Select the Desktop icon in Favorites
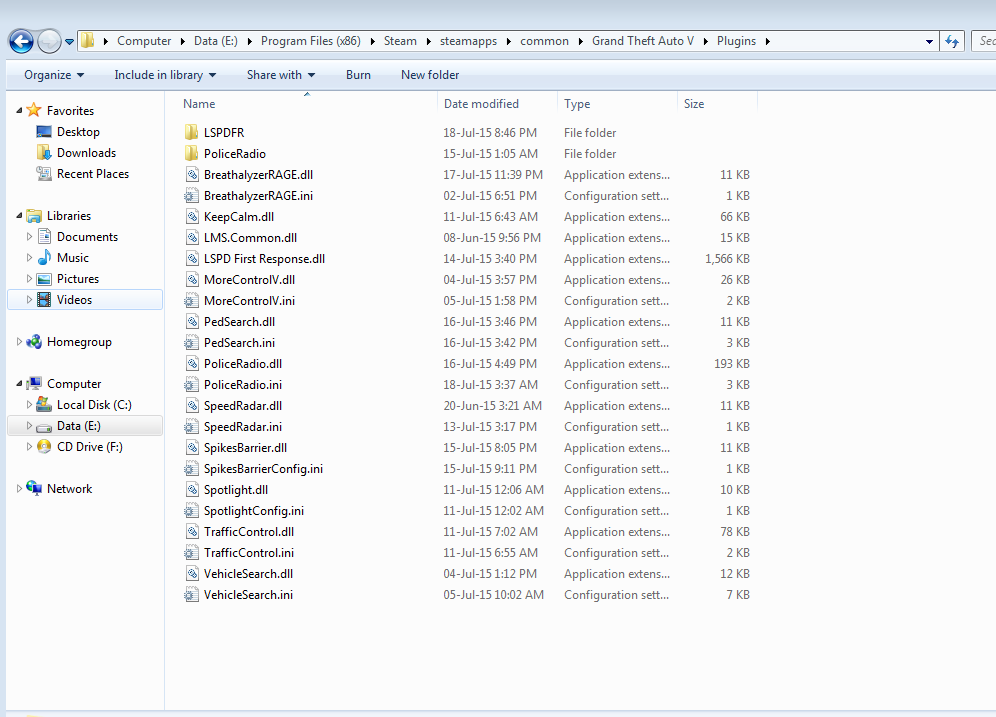 44,131
